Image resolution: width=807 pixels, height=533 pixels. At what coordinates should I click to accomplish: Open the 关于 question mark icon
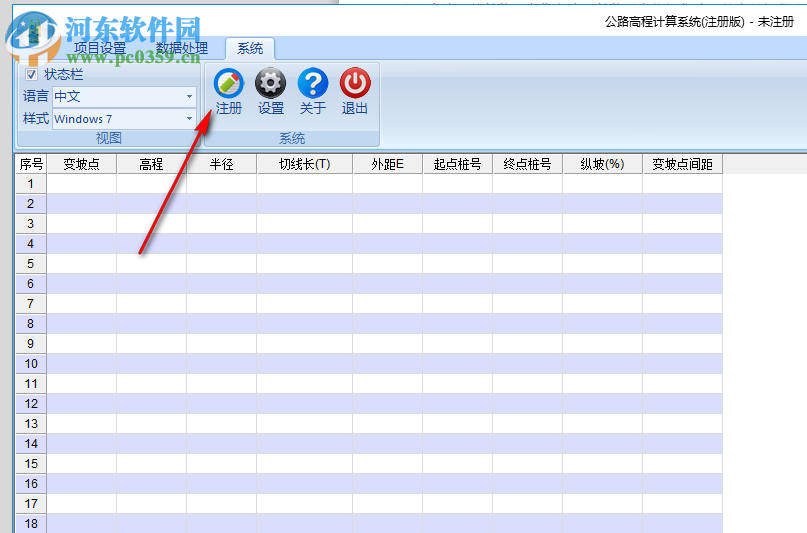312,91
